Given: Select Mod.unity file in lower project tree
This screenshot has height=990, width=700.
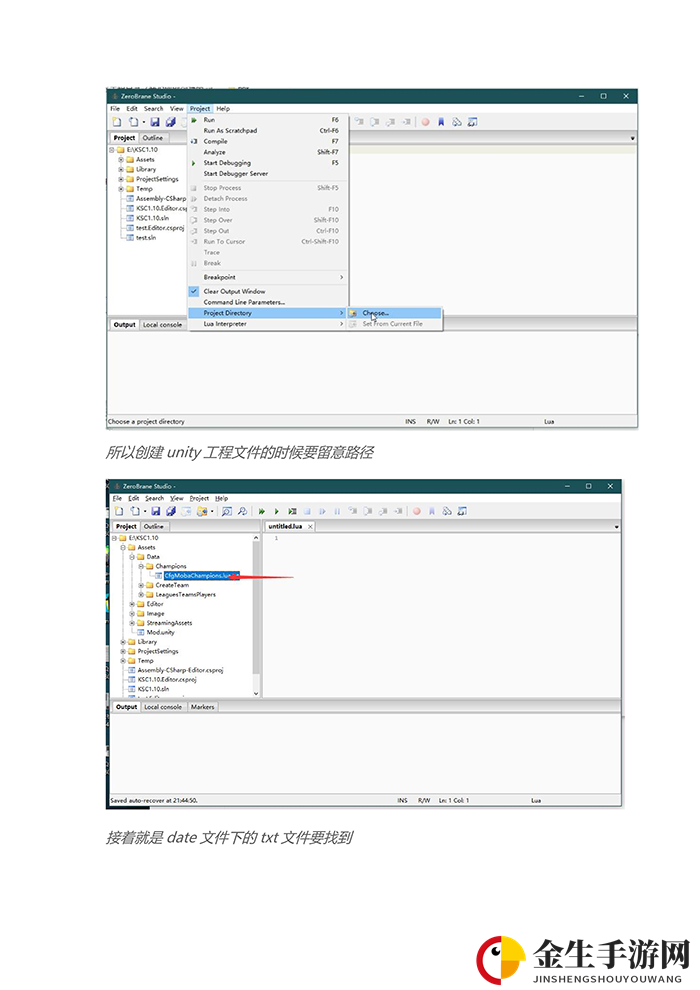Looking at the screenshot, I should [160, 633].
